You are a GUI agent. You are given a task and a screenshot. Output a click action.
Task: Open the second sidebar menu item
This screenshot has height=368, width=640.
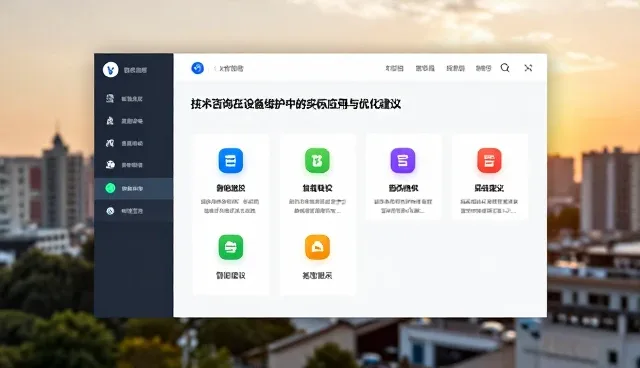tap(133, 121)
